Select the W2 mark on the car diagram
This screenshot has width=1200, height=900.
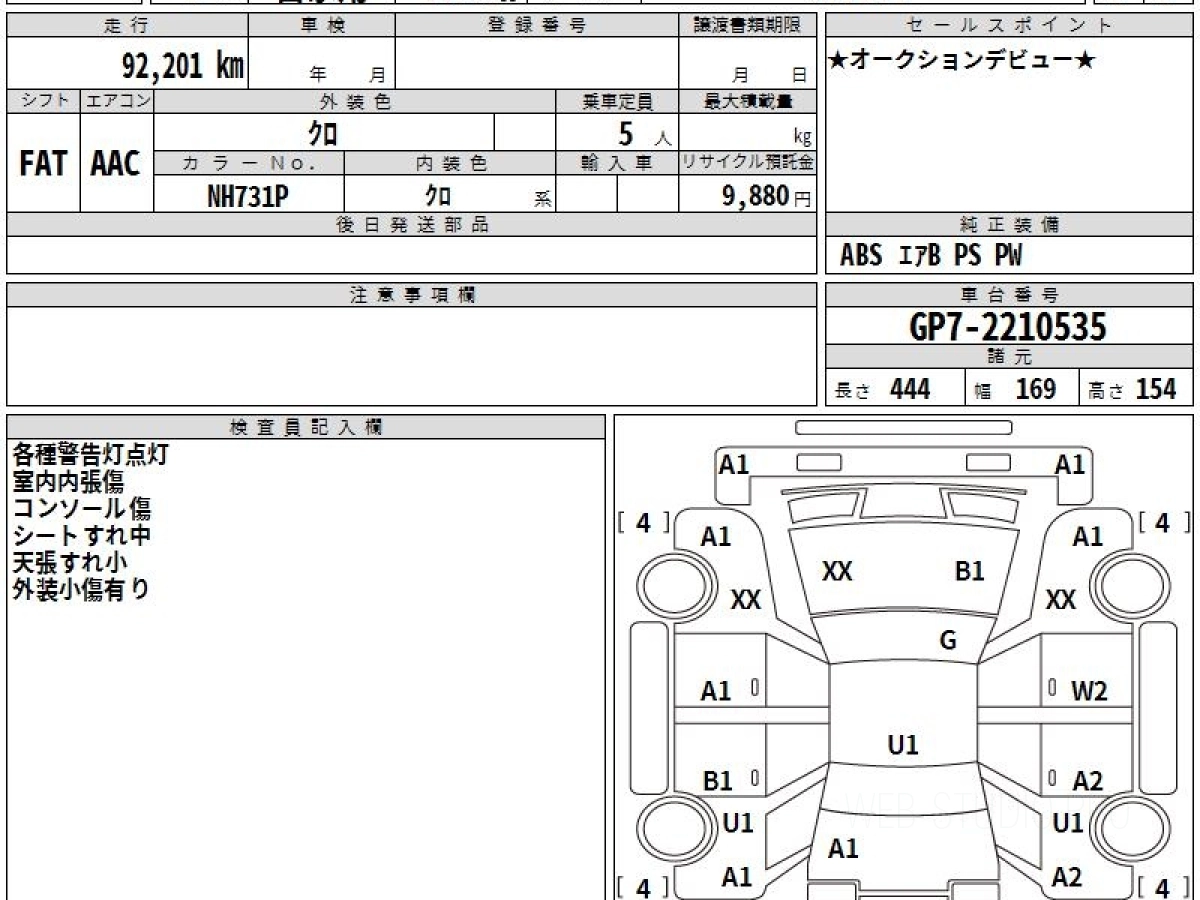tap(1089, 691)
